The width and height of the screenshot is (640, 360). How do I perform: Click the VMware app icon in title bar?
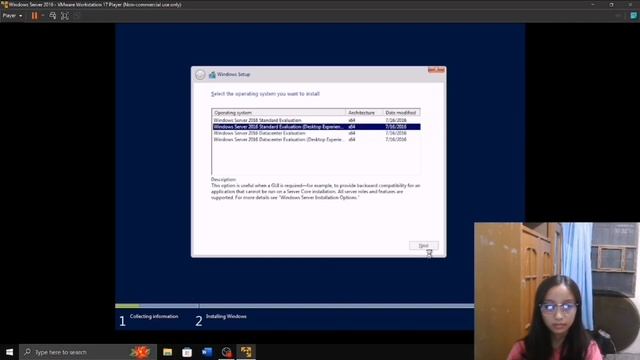[4, 4]
